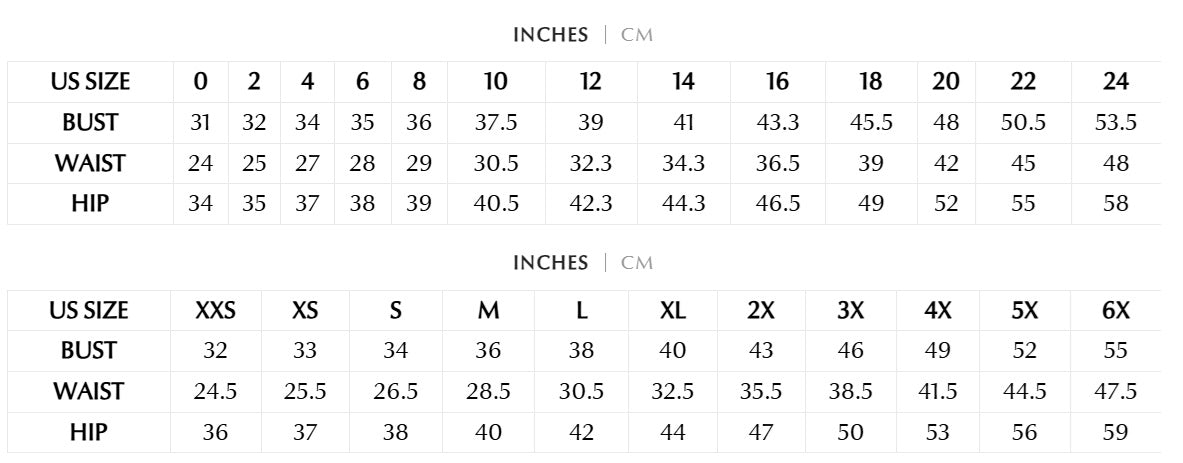1183x463 pixels.
Task: Select bust value 46 for size 3X
Action: [x=851, y=351]
